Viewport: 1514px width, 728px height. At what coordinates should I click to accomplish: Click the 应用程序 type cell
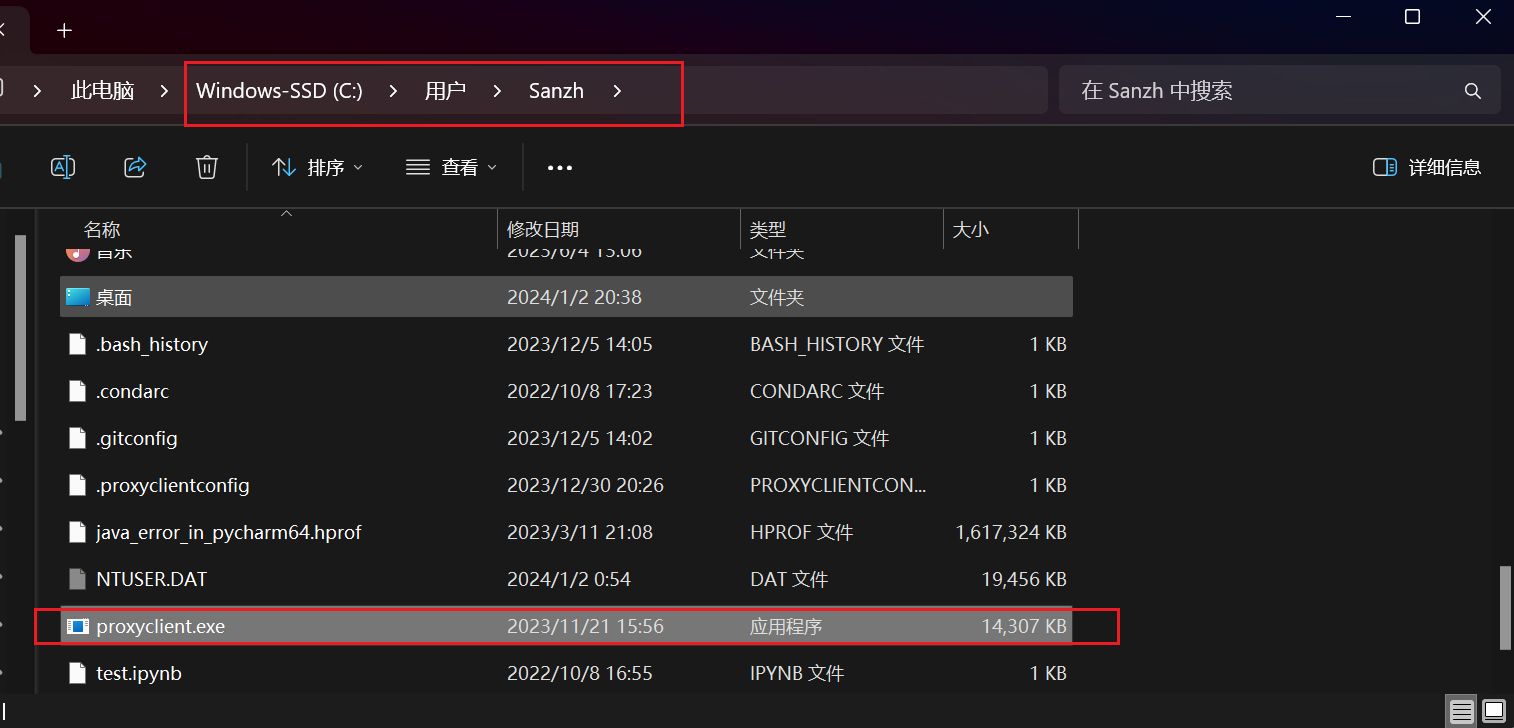(x=786, y=626)
